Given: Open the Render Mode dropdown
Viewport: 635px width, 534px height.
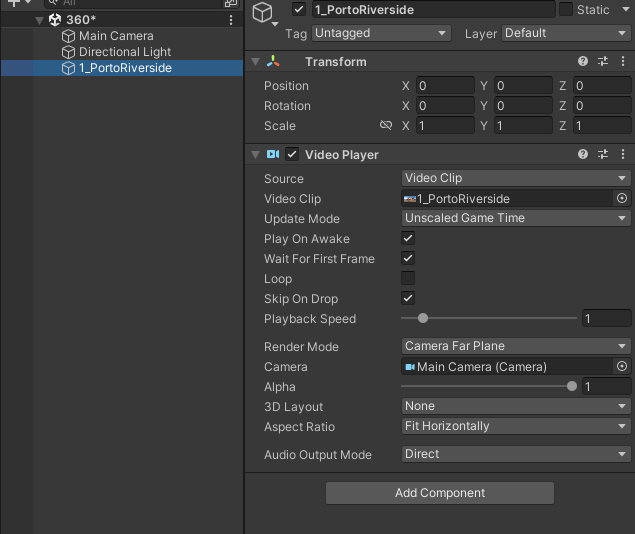Looking at the screenshot, I should point(515,346).
